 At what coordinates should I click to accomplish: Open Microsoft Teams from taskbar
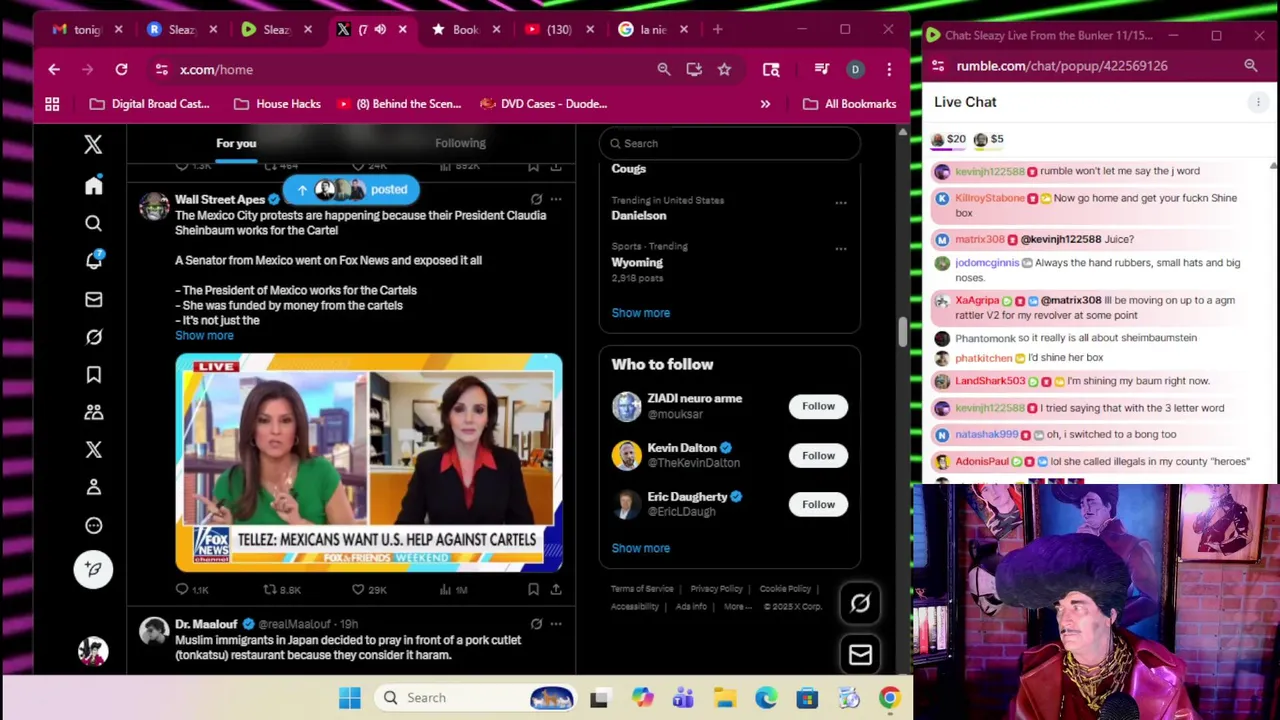(x=683, y=698)
